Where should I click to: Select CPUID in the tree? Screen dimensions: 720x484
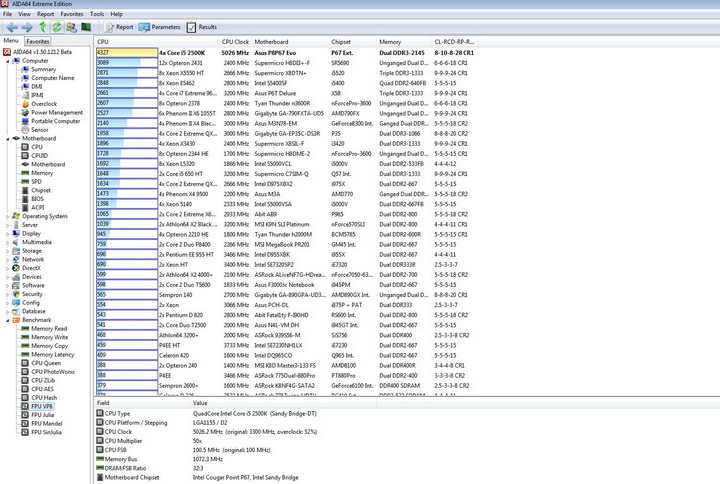coord(39,155)
